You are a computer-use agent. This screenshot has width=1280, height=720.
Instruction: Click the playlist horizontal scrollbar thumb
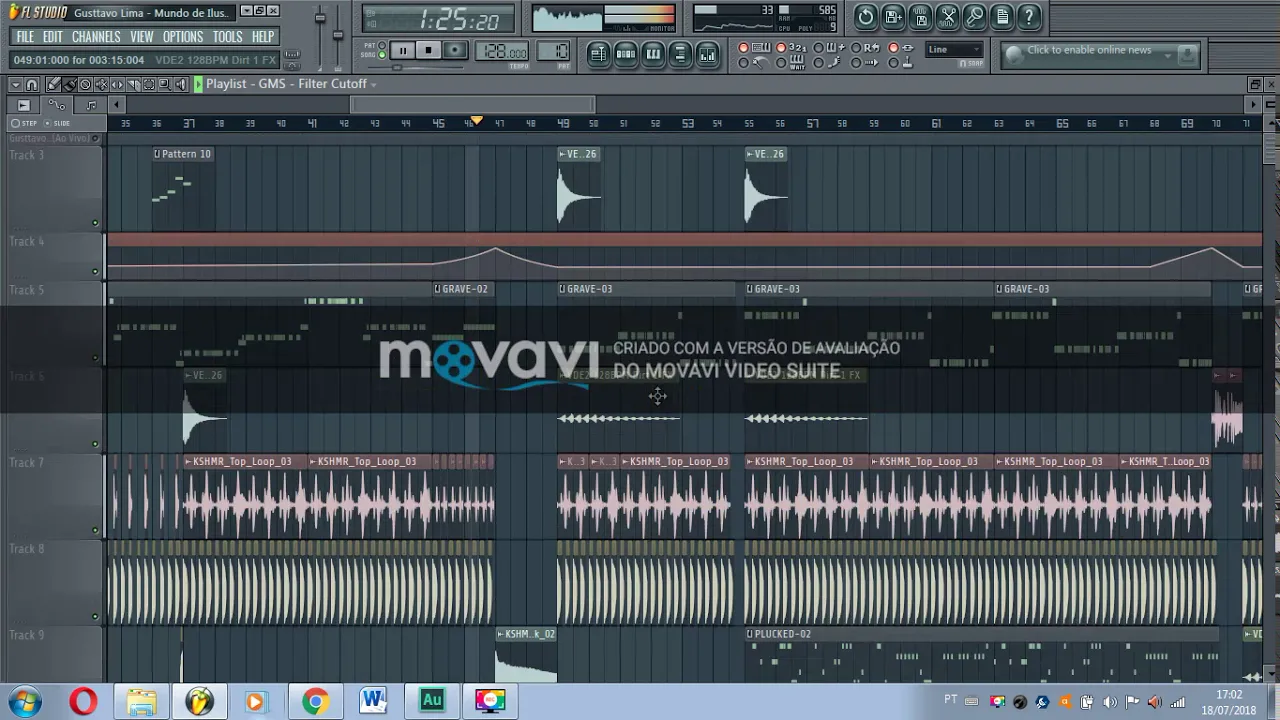point(472,104)
